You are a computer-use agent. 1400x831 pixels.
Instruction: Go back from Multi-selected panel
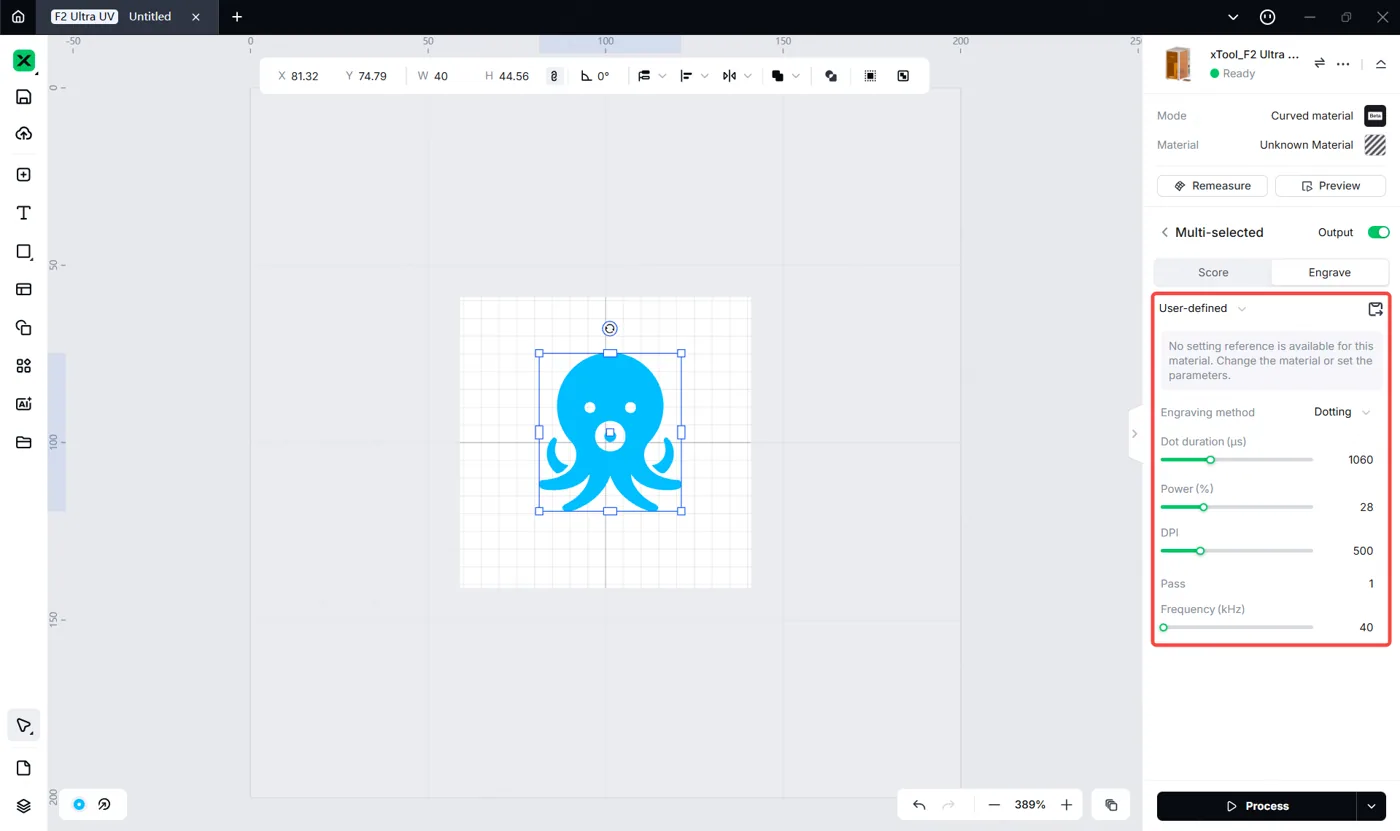pos(1164,232)
